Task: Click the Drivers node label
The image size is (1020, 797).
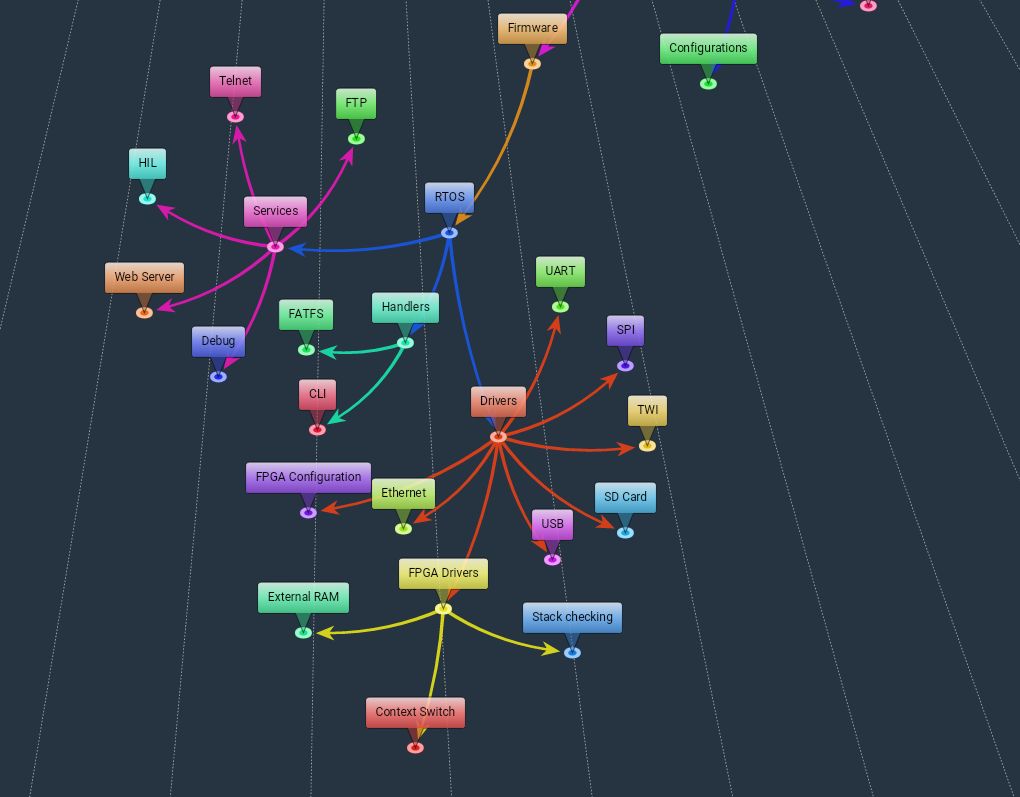Action: [498, 401]
